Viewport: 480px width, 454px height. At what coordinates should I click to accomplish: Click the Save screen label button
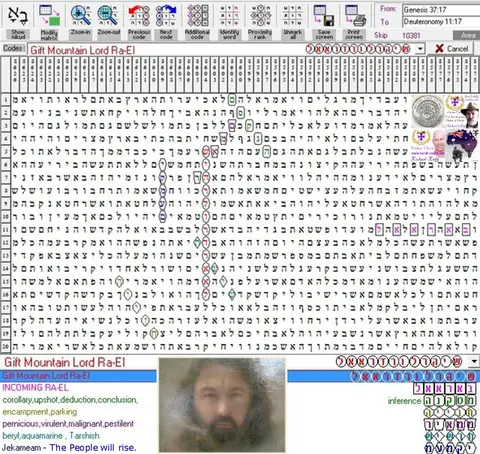324,34
